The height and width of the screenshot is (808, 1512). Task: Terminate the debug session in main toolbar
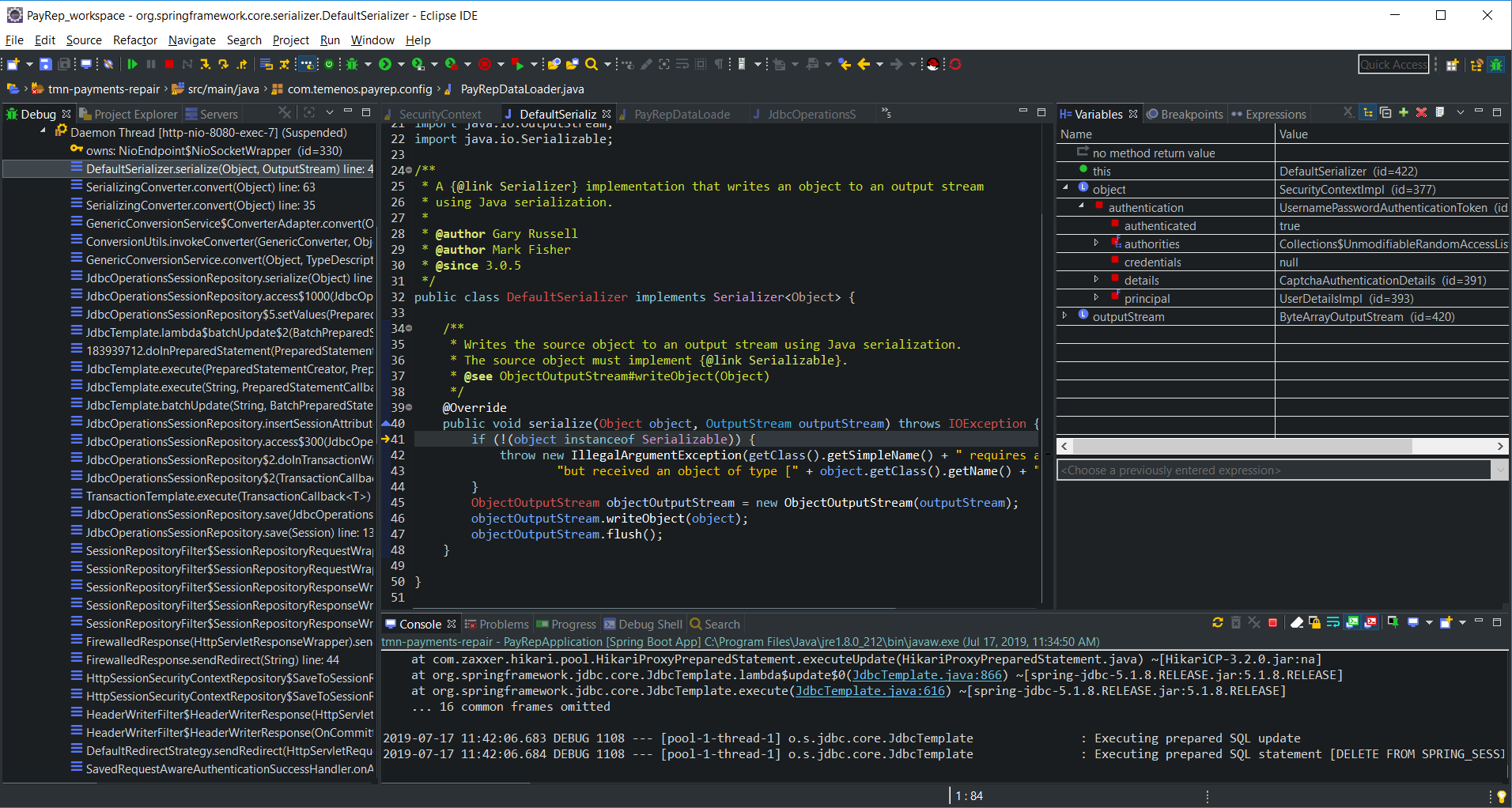click(x=169, y=64)
